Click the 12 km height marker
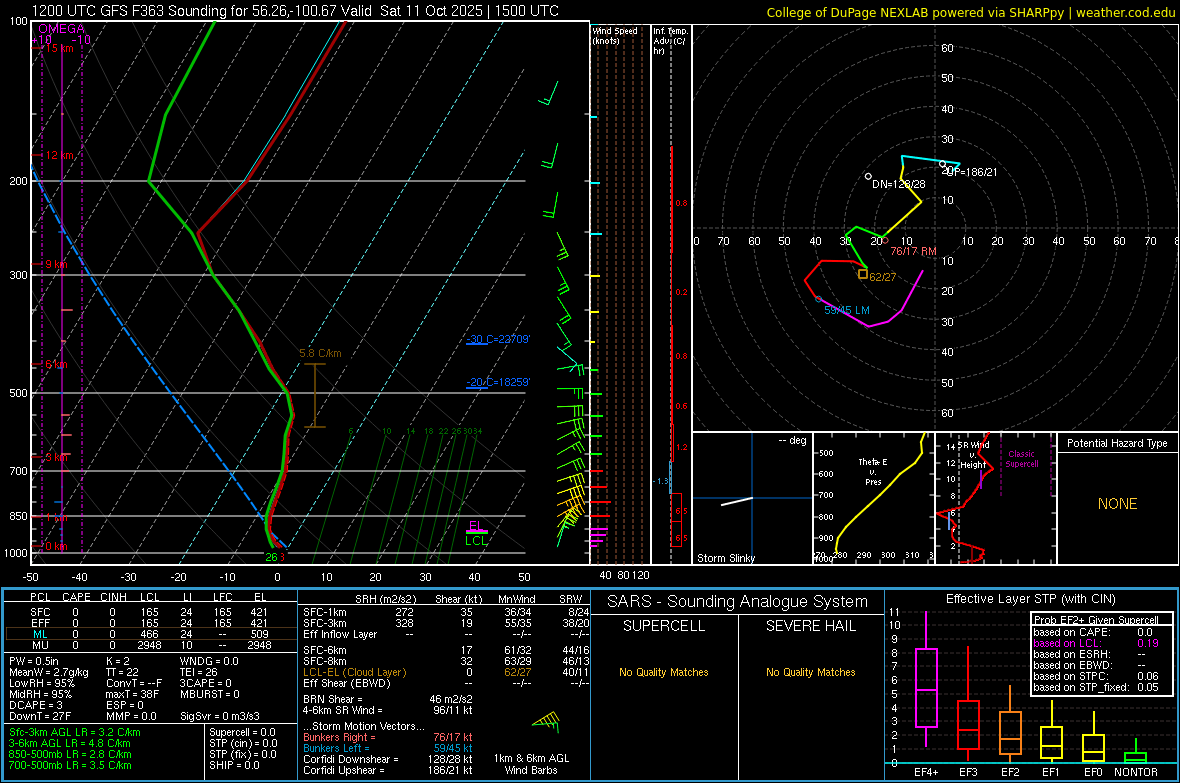1180x783 pixels. point(60,155)
